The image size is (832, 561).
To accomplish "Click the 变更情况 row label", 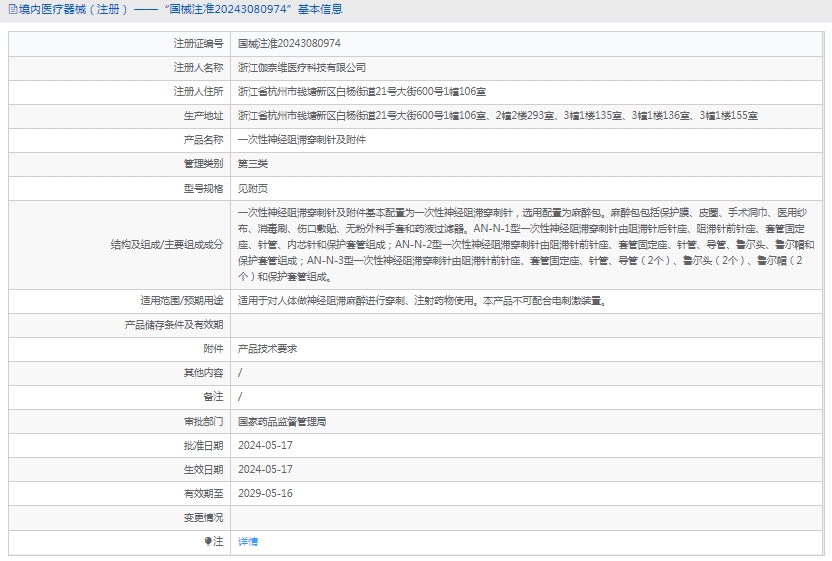I will click(204, 518).
